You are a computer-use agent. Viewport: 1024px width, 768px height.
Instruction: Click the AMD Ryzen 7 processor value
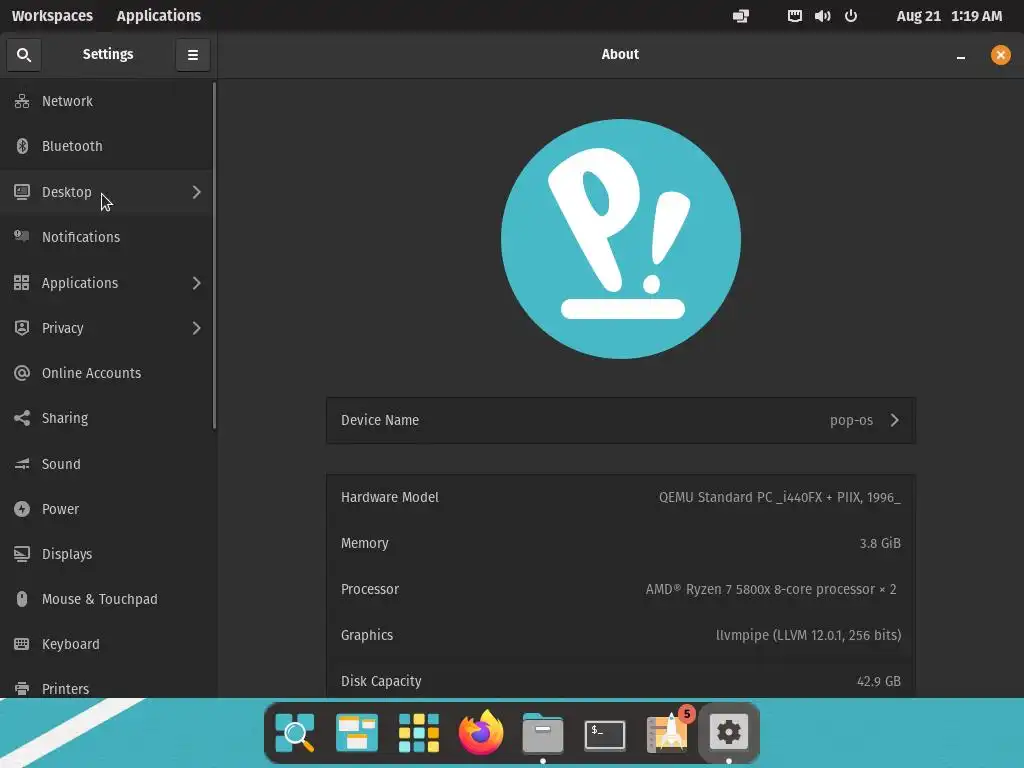[771, 589]
